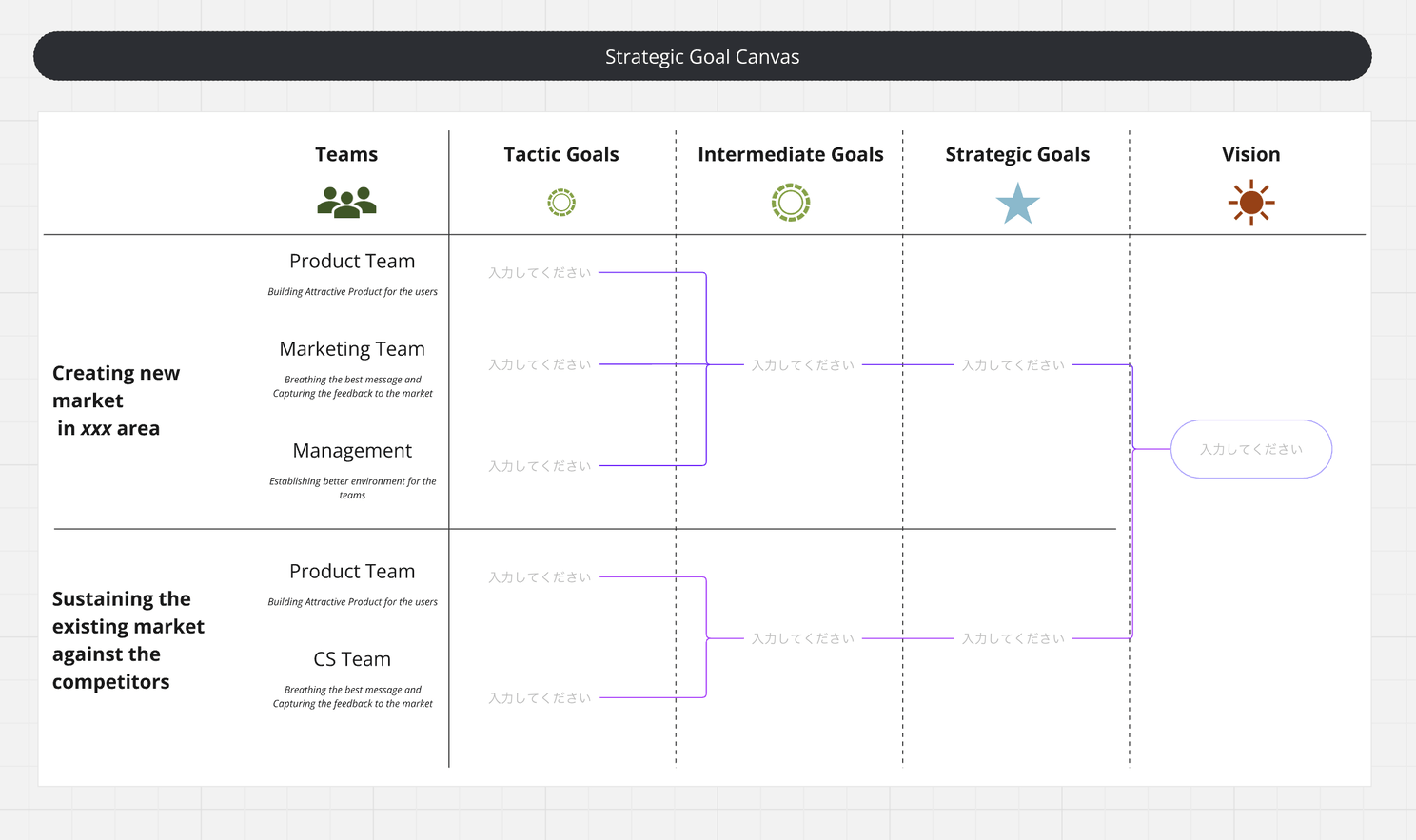
Task: Select the Strategic Goal Canvas title bar
Action: click(702, 56)
